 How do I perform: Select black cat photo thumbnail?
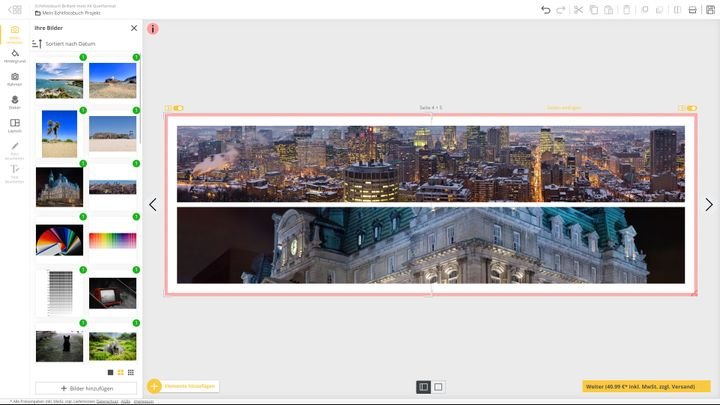(x=60, y=346)
